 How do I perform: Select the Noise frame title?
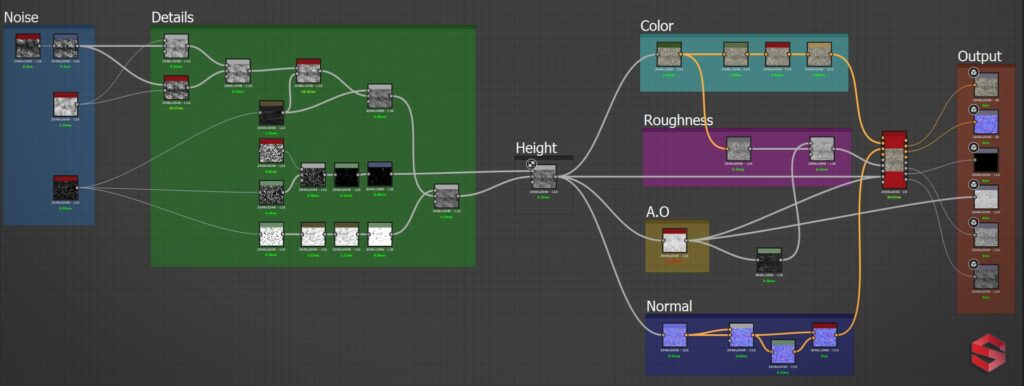pyautogui.click(x=22, y=18)
